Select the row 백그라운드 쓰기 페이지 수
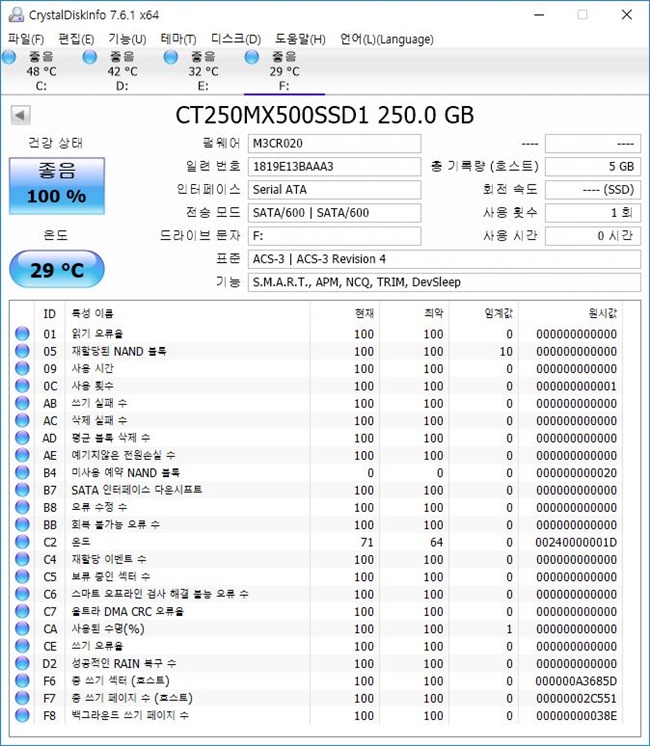650x746 pixels. coord(316,716)
